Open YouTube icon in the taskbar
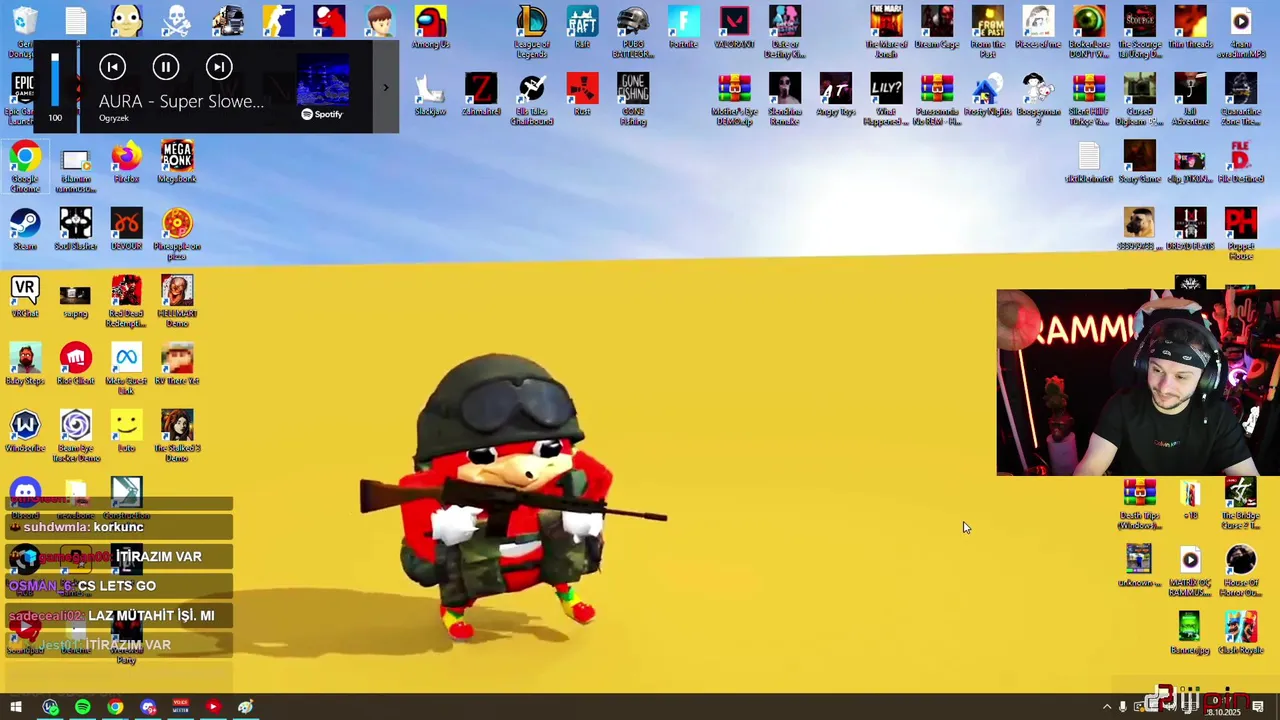1280x720 pixels. coord(212,707)
